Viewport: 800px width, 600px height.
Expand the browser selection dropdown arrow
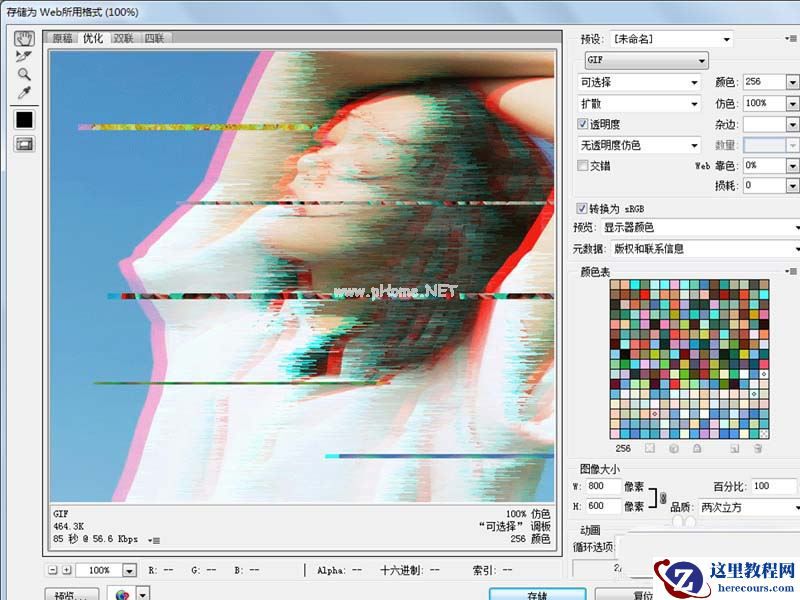[x=143, y=595]
